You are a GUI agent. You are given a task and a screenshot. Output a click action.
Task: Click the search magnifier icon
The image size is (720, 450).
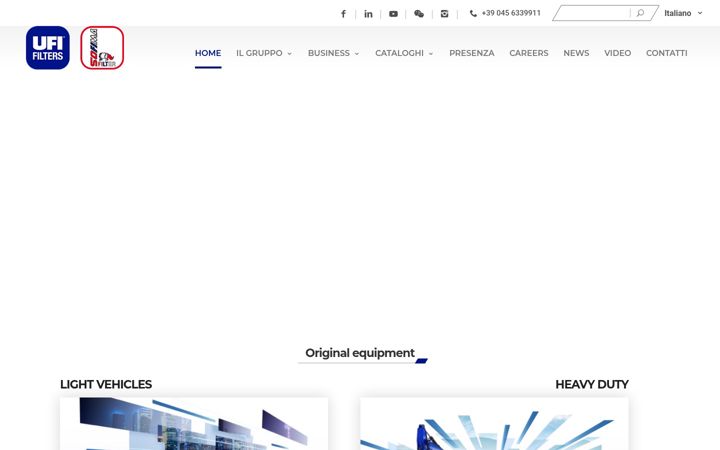tap(640, 13)
